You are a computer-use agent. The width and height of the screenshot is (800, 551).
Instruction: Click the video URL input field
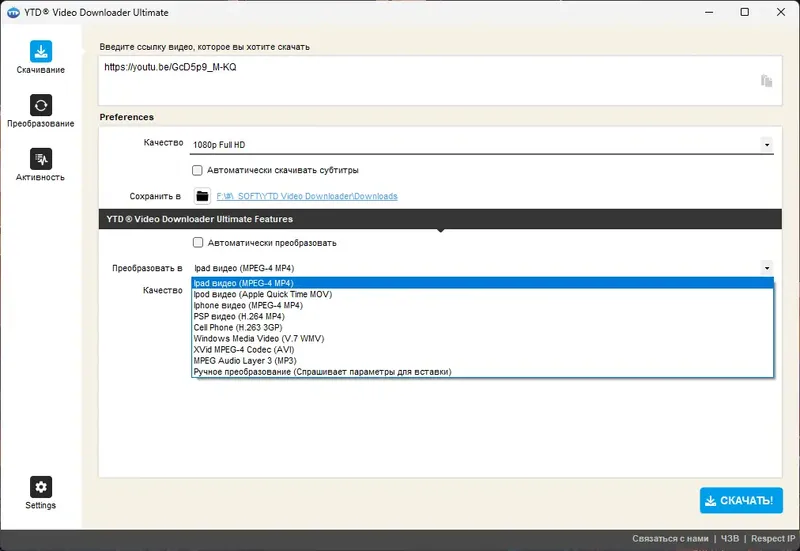click(440, 81)
